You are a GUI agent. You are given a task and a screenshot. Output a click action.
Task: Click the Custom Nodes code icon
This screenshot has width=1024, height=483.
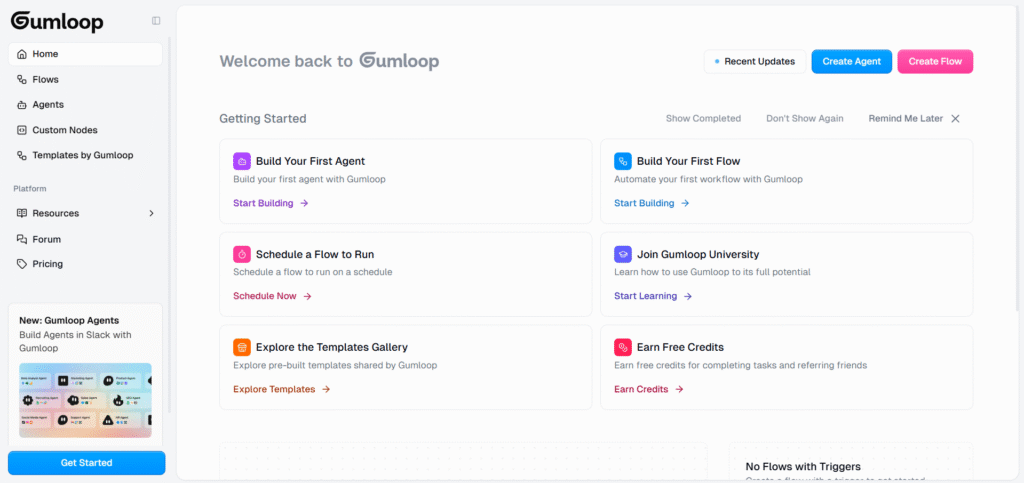22,130
